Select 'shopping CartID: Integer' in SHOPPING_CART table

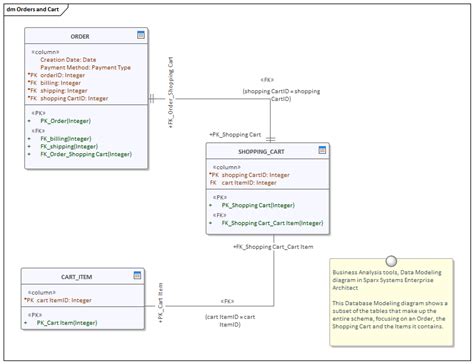(256, 175)
